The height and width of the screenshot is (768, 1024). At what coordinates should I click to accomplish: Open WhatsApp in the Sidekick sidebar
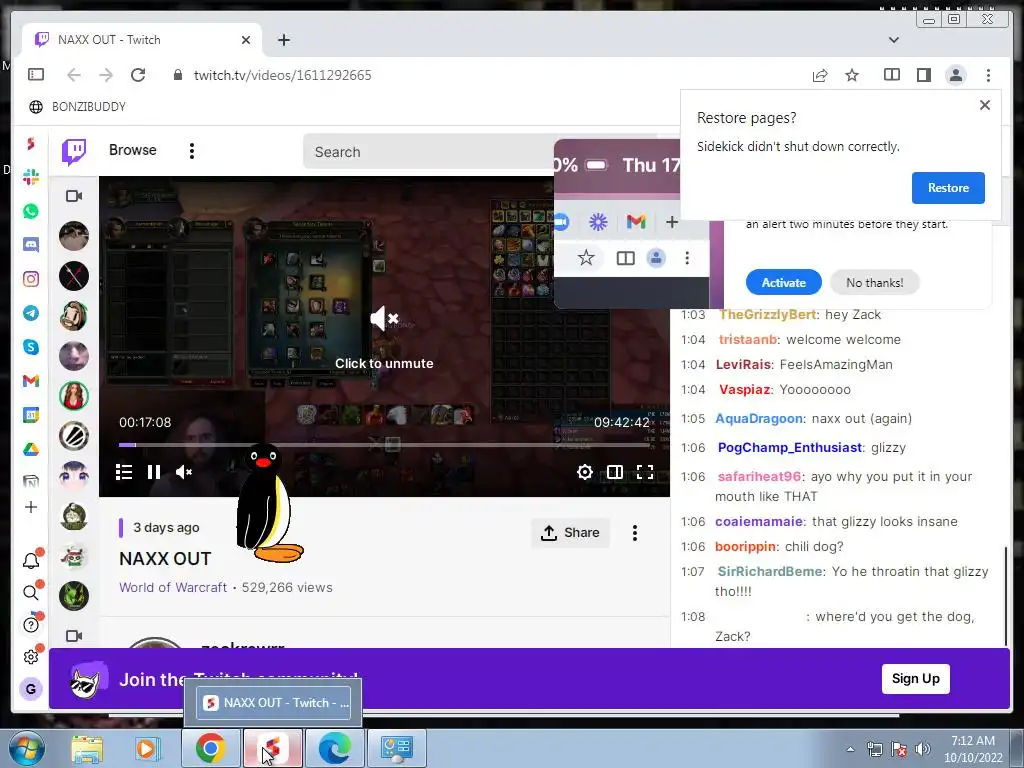click(31, 211)
